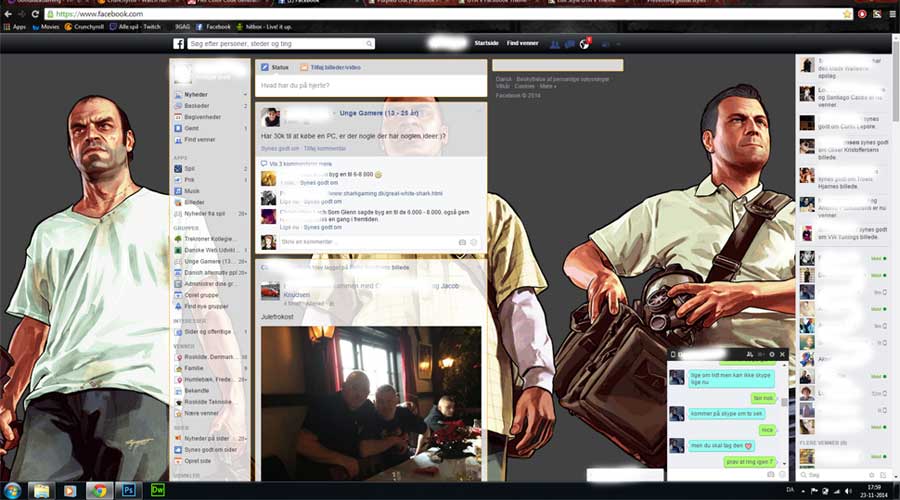Click the emoticon icon in chat input
This screenshot has height=500, width=900.
[x=782, y=475]
